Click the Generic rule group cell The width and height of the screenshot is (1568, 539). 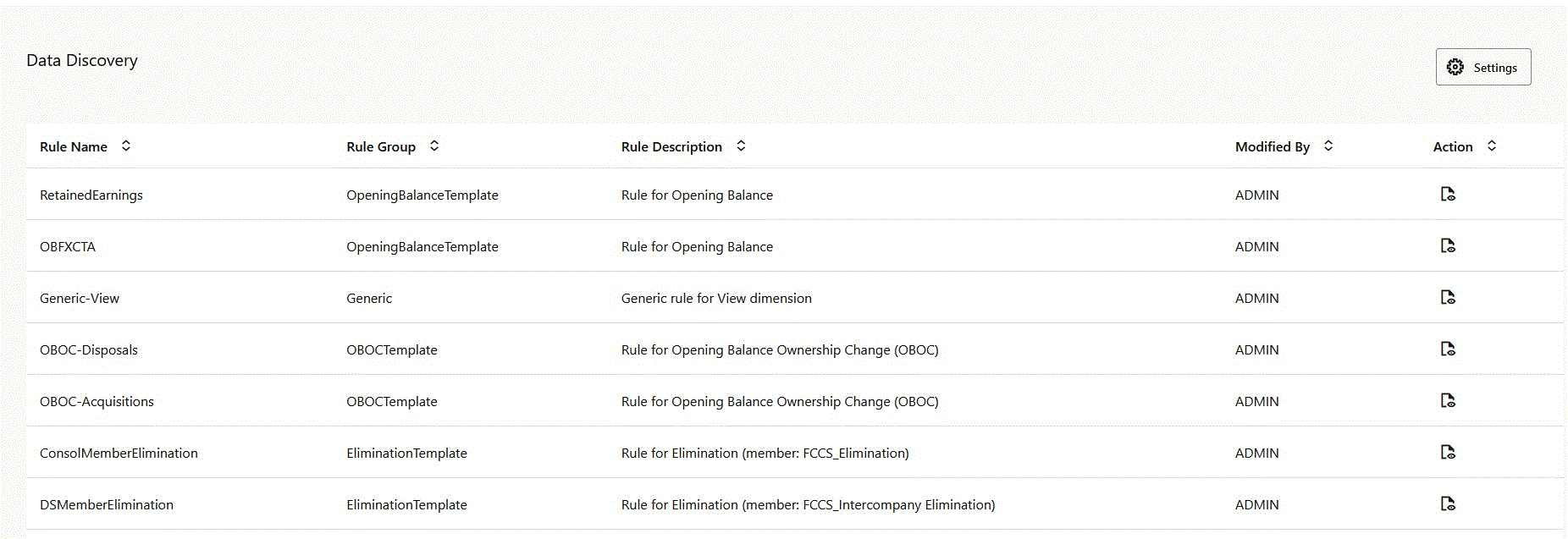point(369,298)
